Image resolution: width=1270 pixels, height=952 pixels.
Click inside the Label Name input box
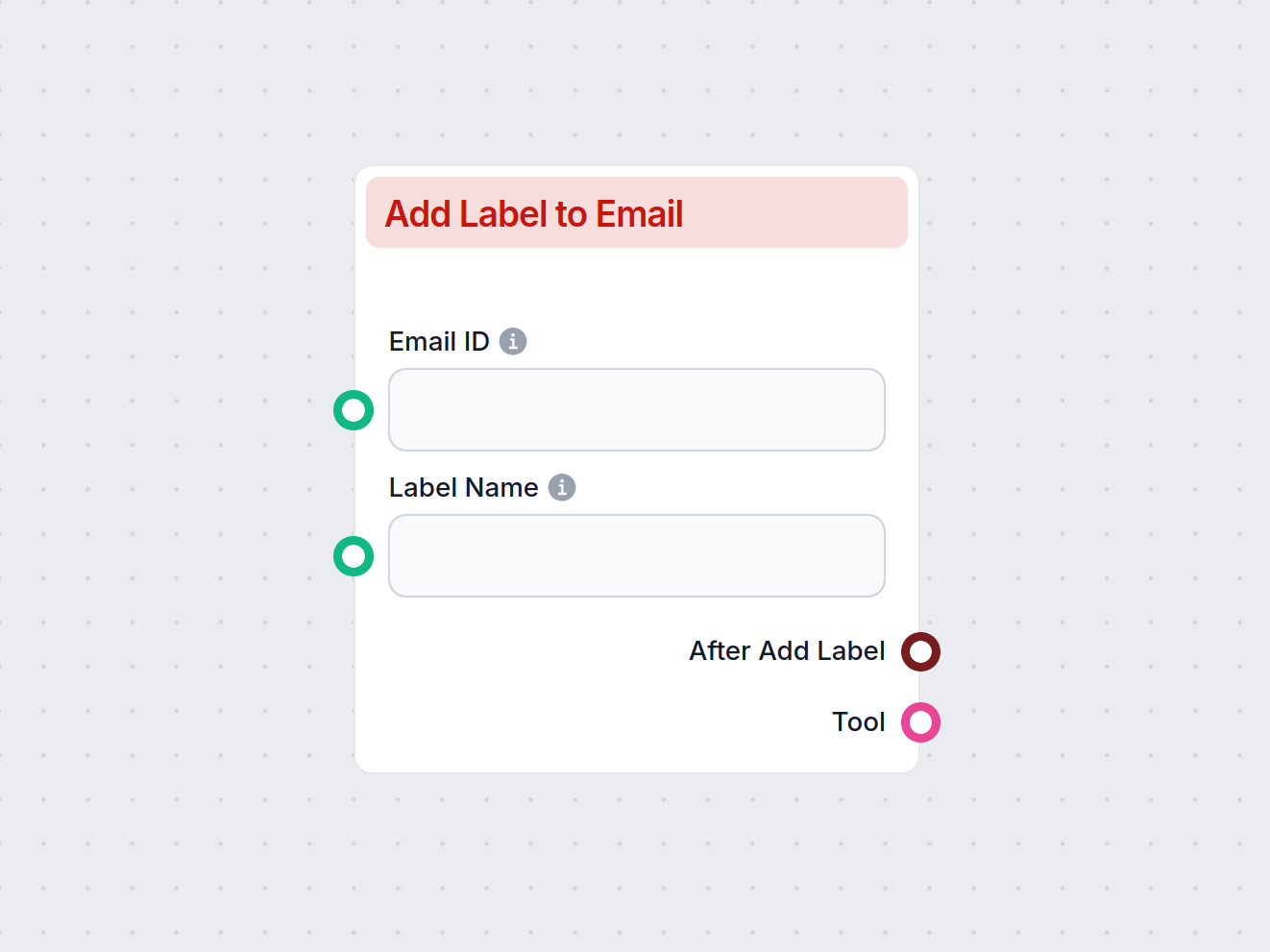point(637,555)
